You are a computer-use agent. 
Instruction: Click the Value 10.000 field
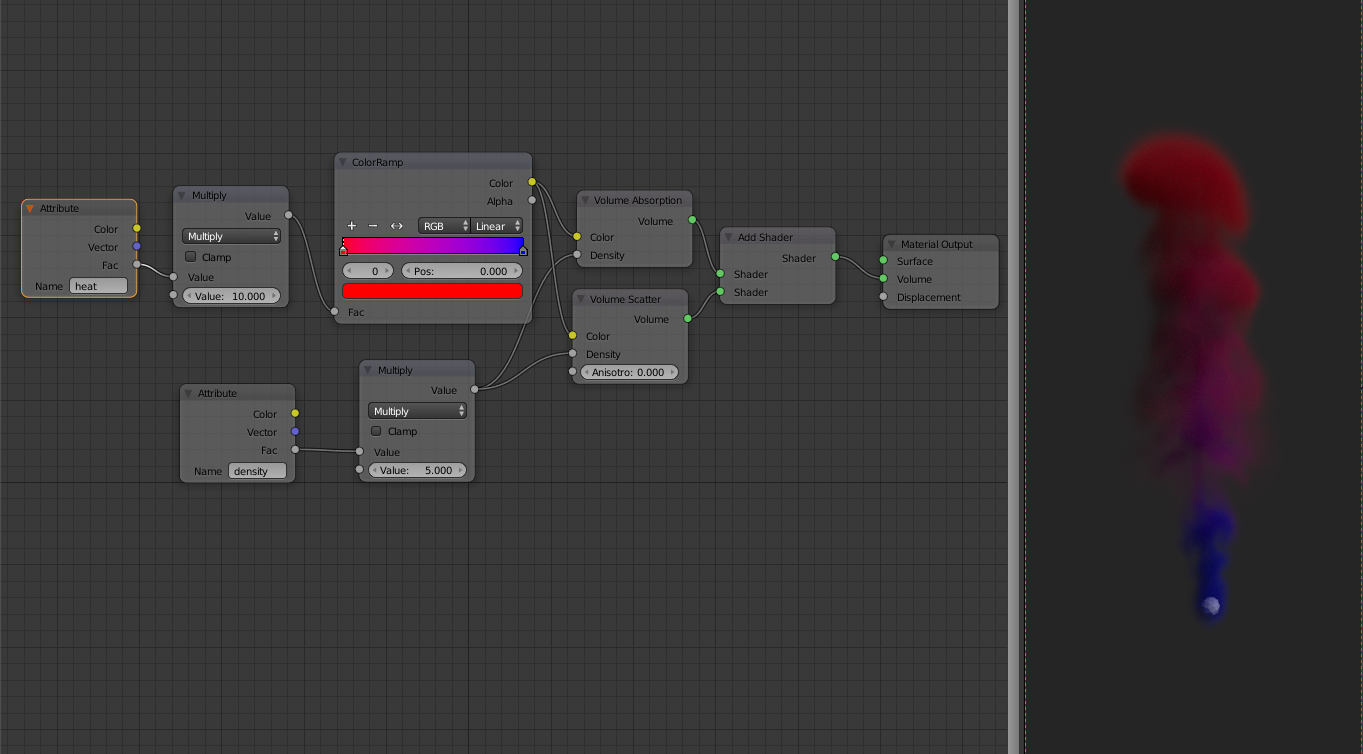tap(231, 296)
